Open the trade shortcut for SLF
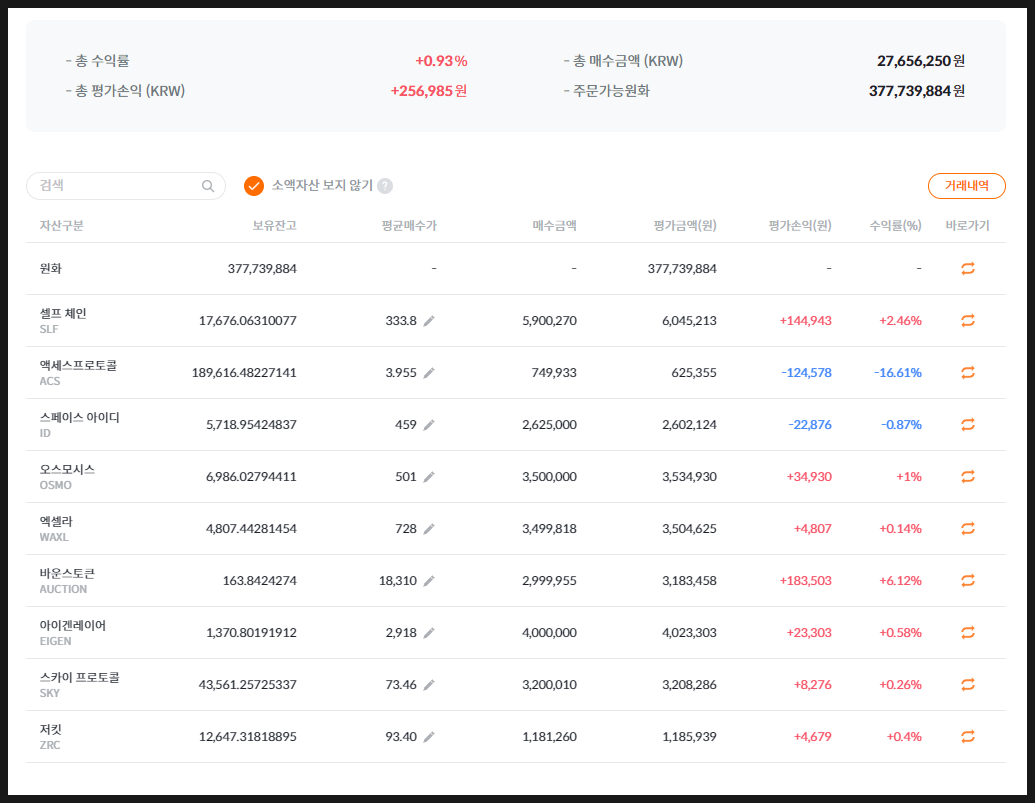This screenshot has width=1035, height=803. (x=968, y=321)
